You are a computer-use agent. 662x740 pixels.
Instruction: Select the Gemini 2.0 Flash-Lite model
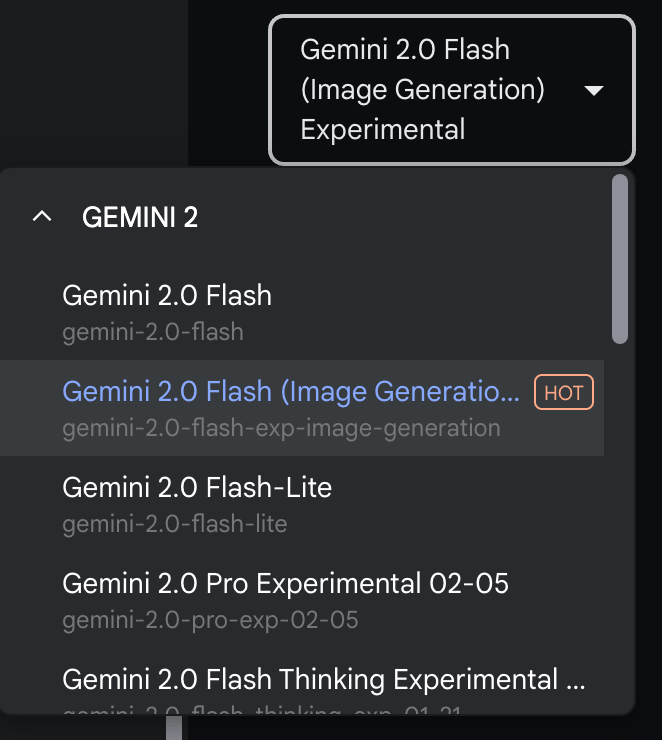(x=197, y=487)
